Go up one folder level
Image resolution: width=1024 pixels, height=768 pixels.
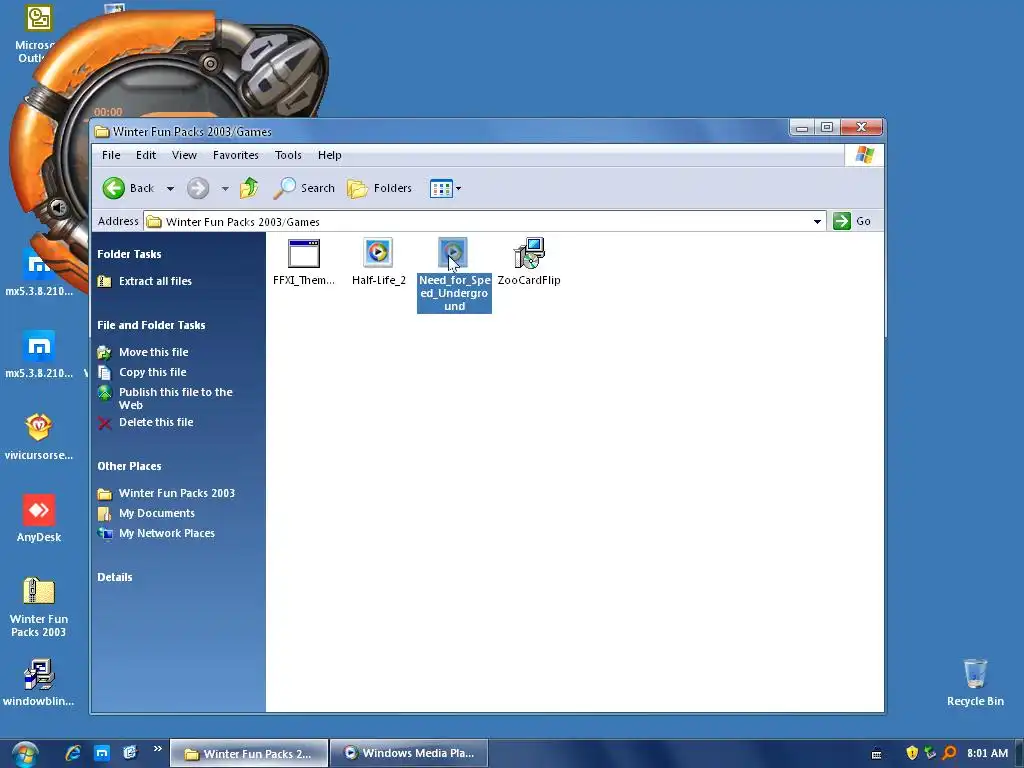pyautogui.click(x=249, y=188)
